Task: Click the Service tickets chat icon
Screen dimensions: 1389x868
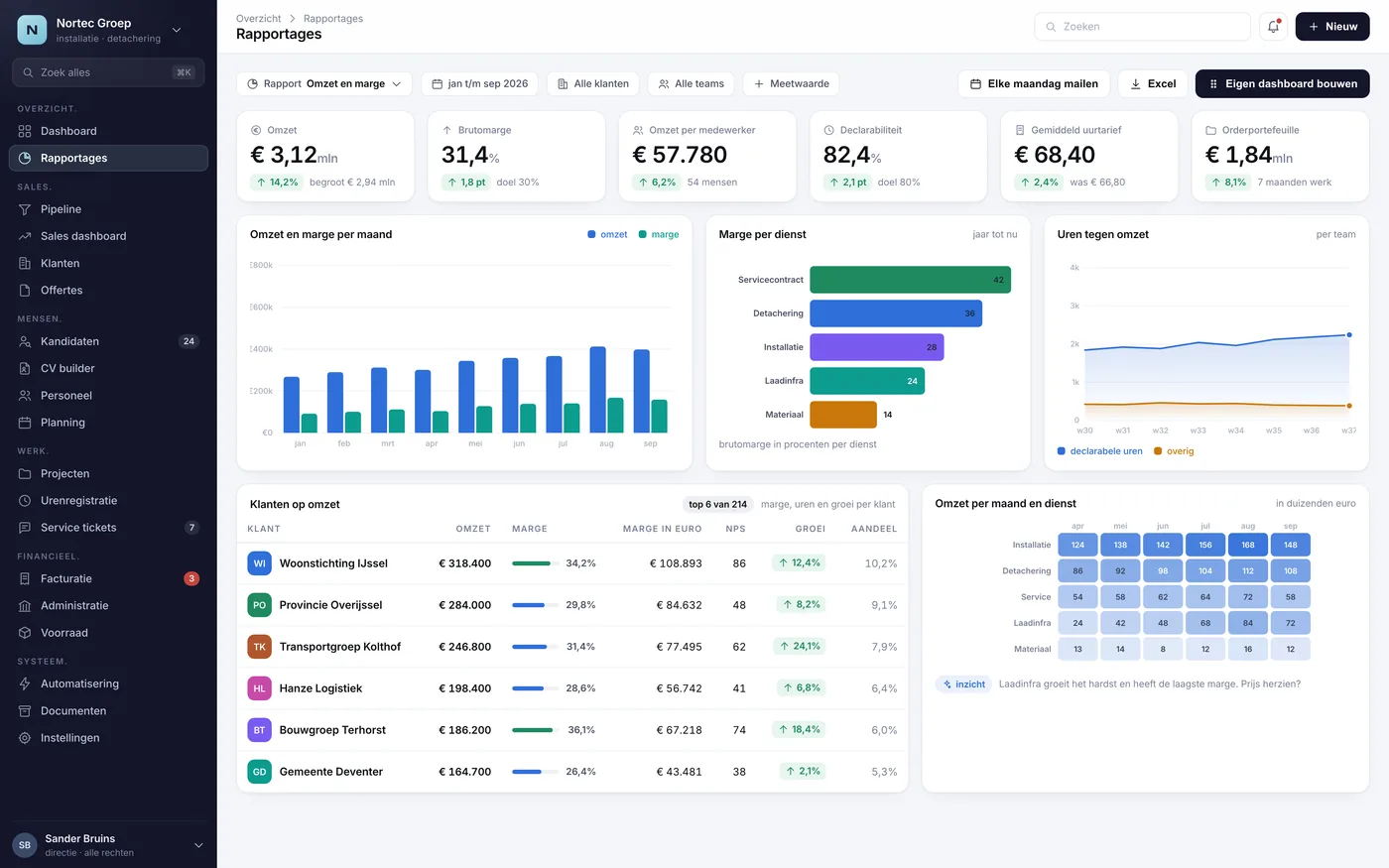Action: 25,528
